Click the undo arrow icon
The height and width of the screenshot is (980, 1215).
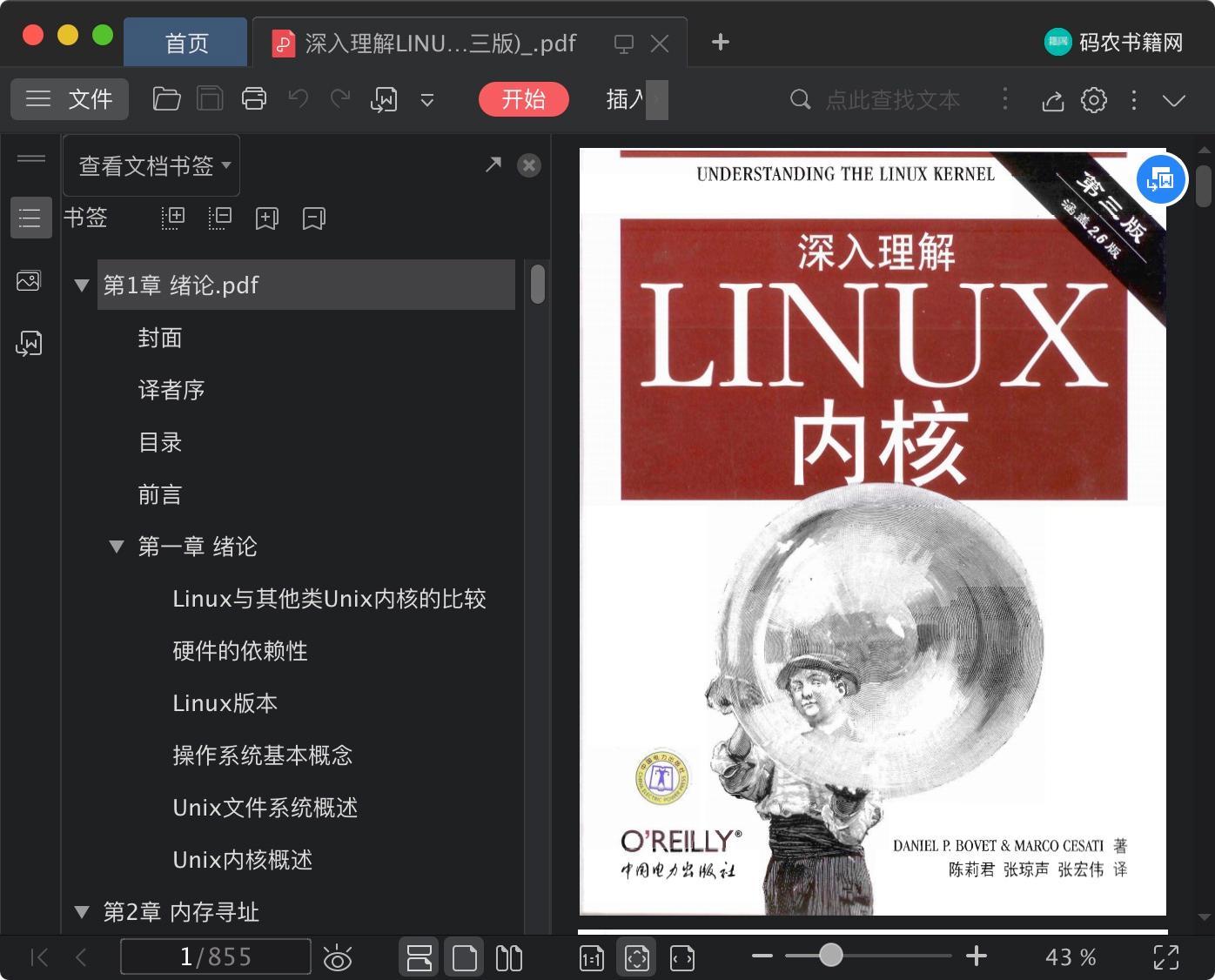pos(298,99)
